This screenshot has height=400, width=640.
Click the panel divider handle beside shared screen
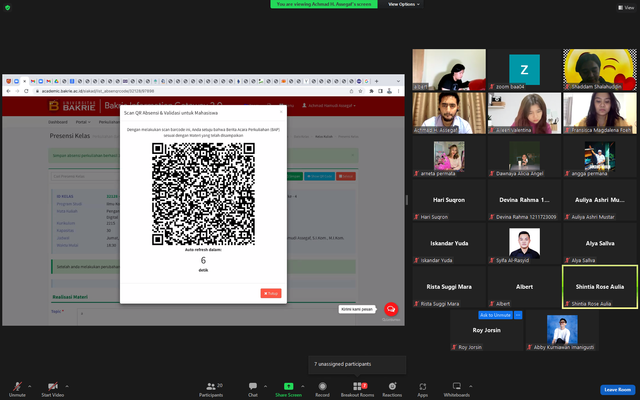pyautogui.click(x=407, y=200)
